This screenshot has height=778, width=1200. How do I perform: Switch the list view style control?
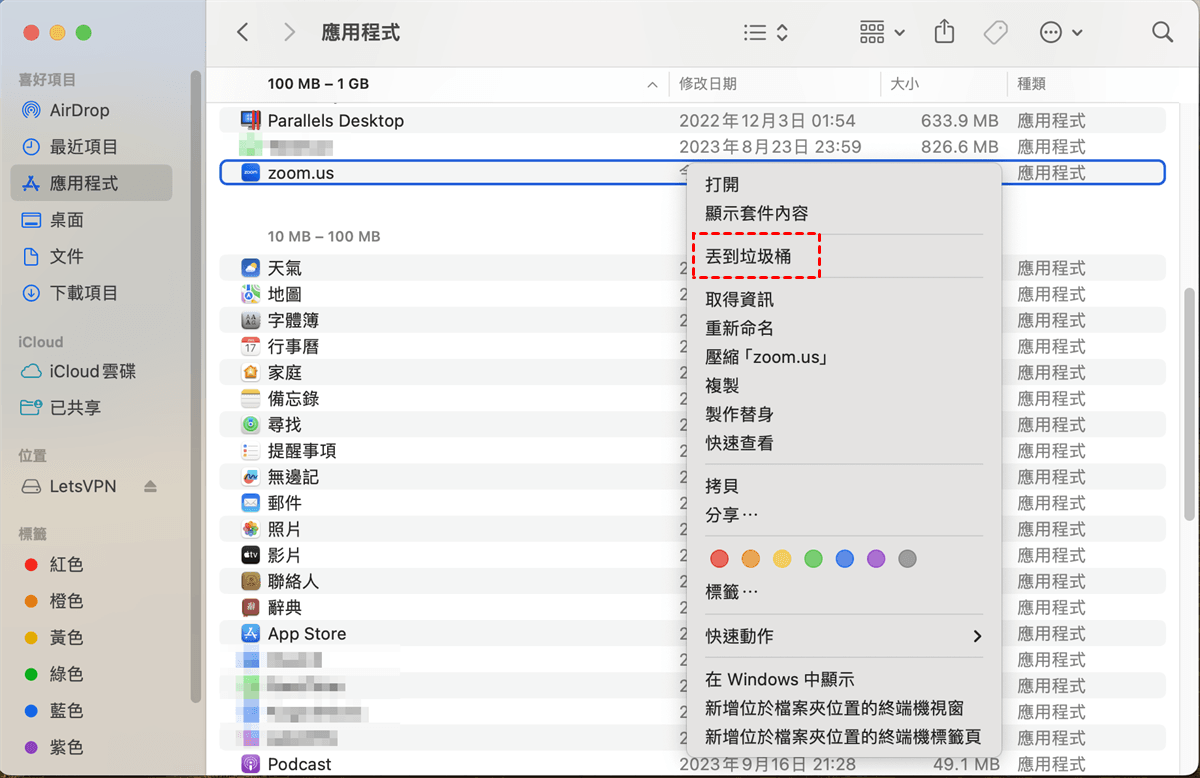coord(766,32)
